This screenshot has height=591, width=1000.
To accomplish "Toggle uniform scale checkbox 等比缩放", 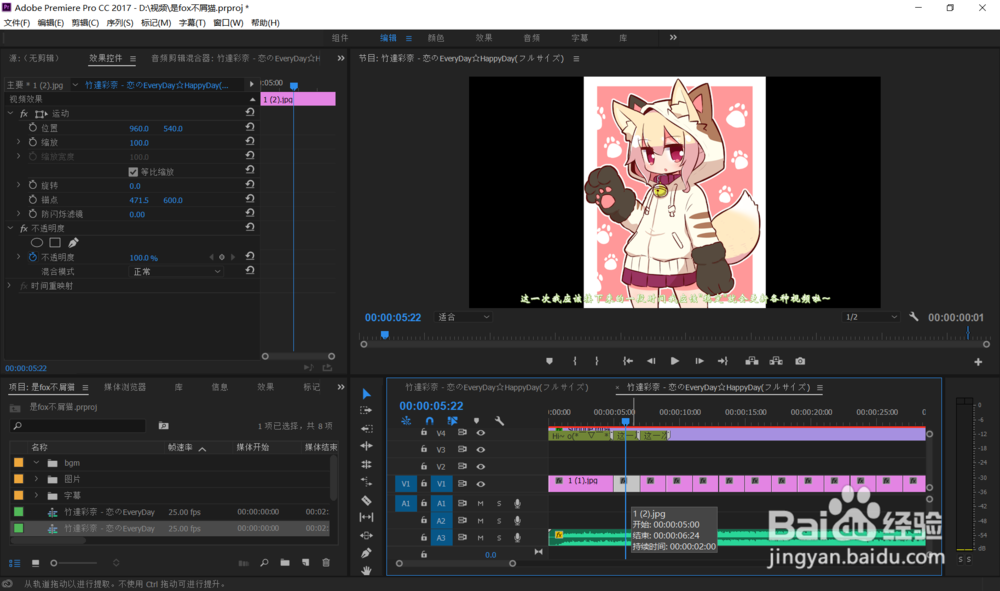I will click(x=133, y=171).
